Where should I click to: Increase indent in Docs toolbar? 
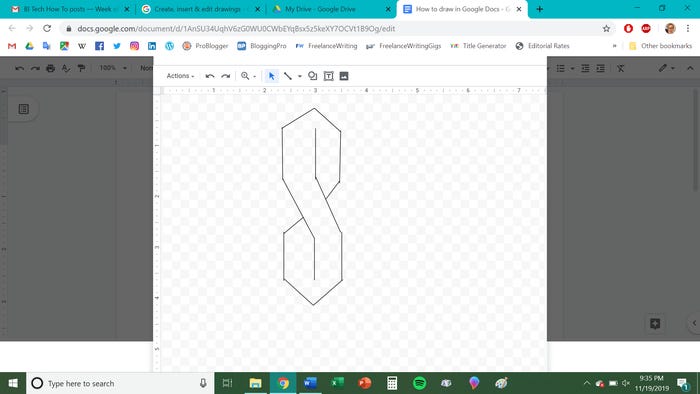pos(601,68)
